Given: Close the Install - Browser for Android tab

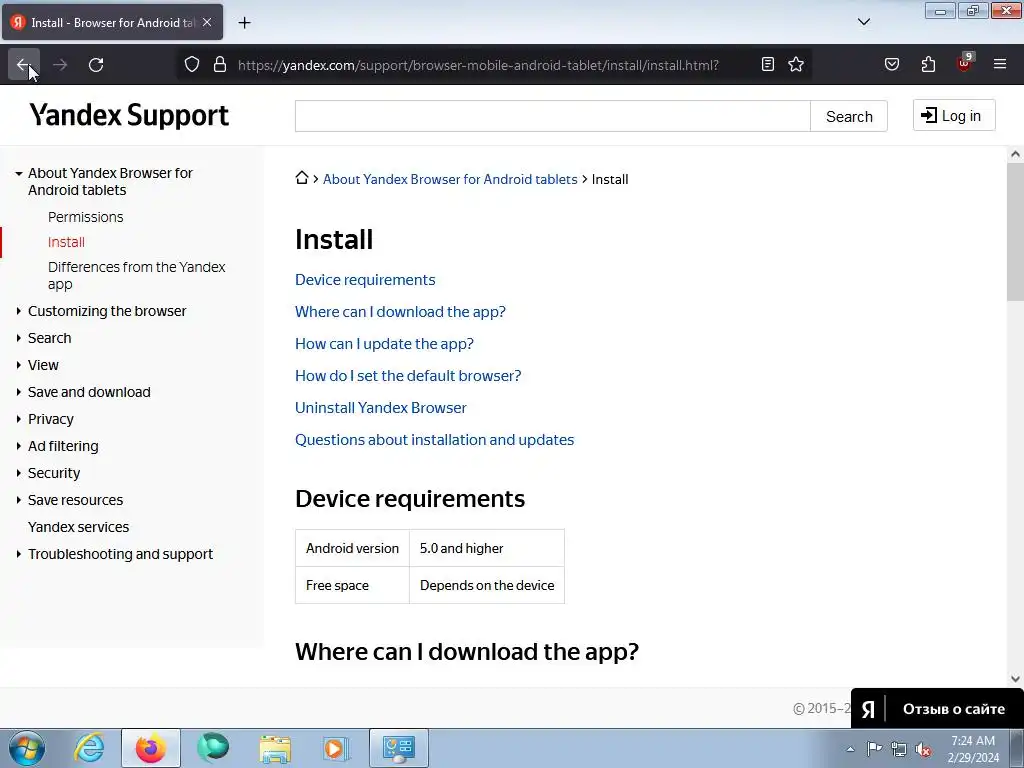Looking at the screenshot, I should click(x=207, y=22).
